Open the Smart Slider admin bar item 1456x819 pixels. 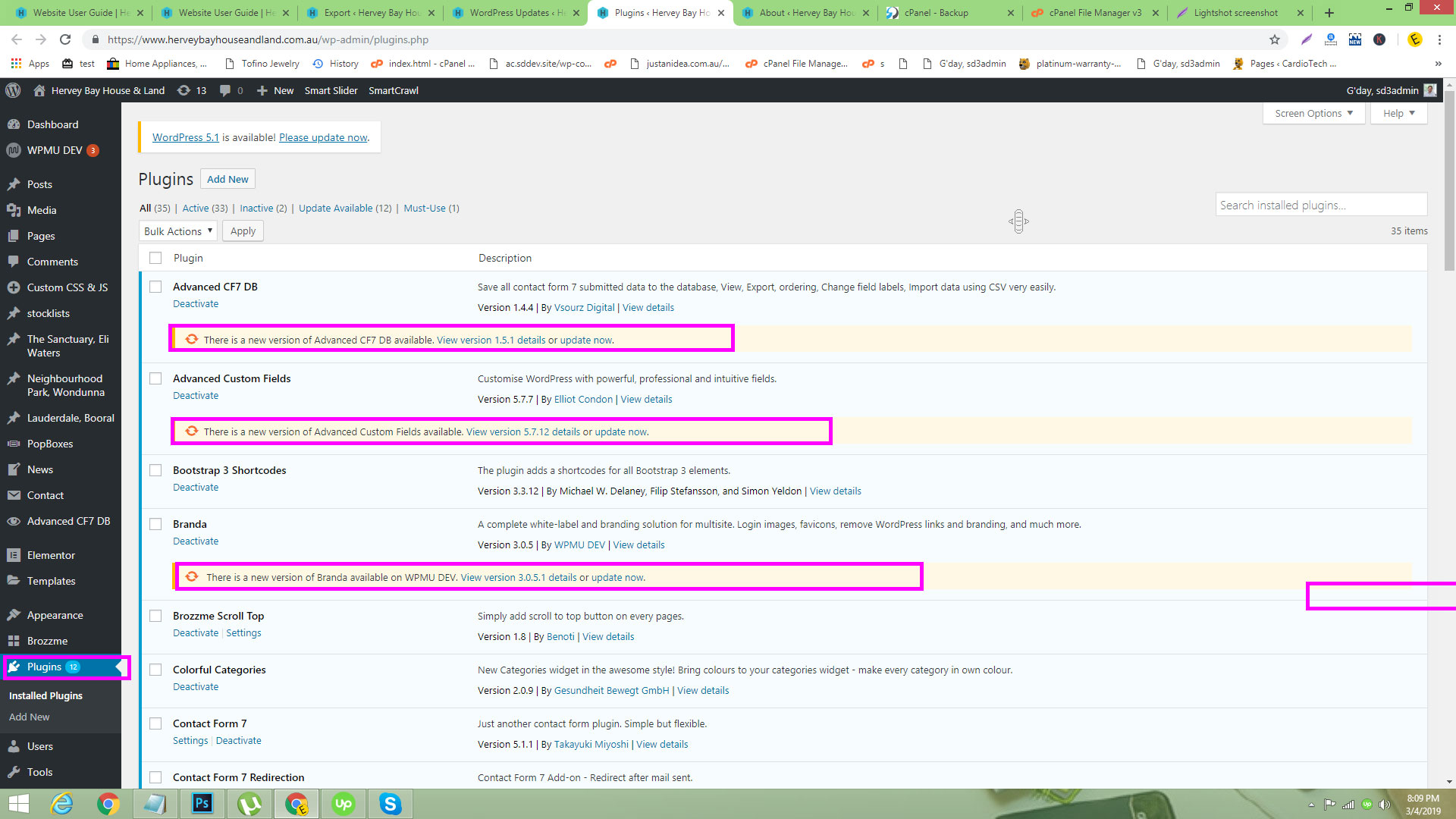click(331, 90)
